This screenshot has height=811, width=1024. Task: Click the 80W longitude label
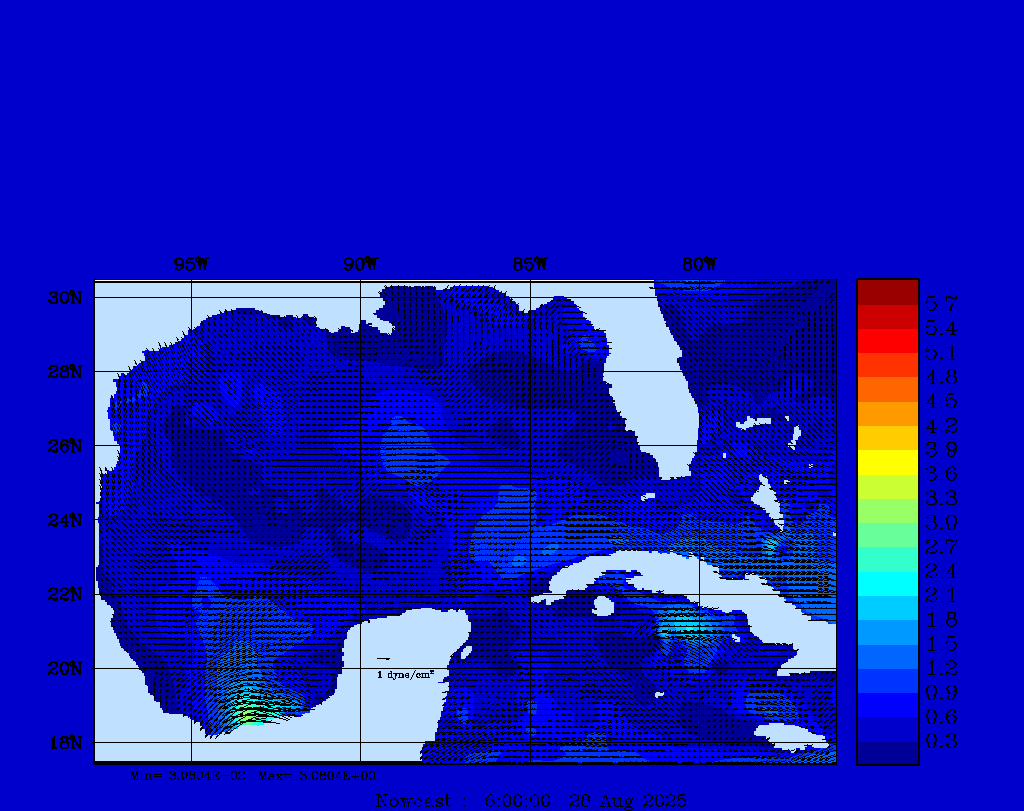(698, 265)
